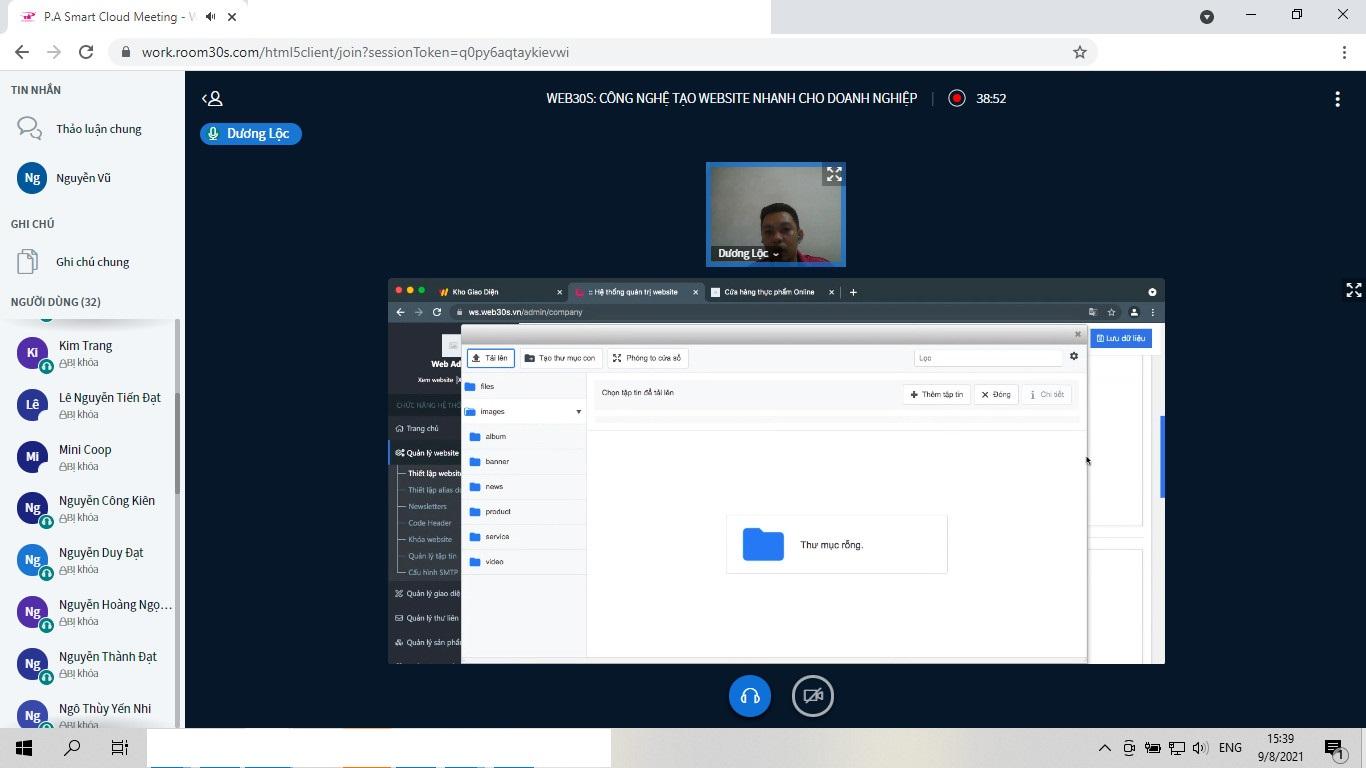Switch to Cửa hàng thực phẩm Online tab
Image resolution: width=1366 pixels, height=768 pixels.
[x=770, y=292]
